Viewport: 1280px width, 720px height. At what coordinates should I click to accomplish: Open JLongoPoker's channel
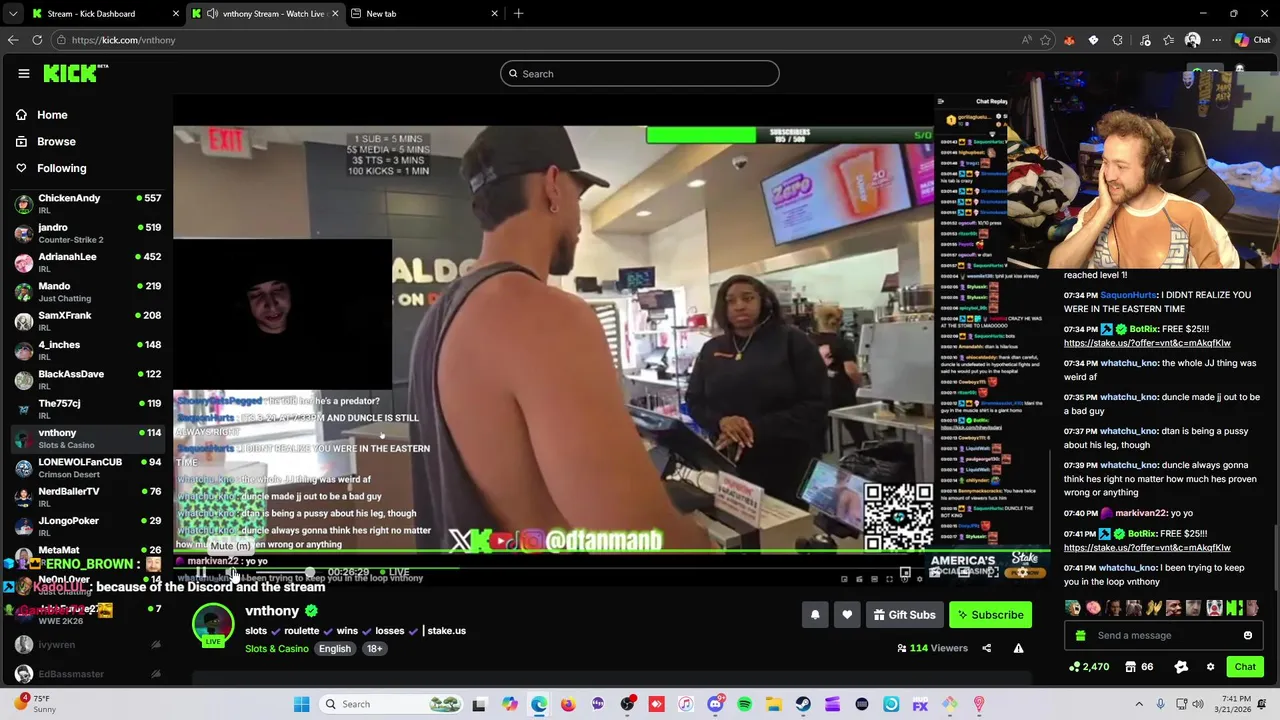(x=88, y=526)
